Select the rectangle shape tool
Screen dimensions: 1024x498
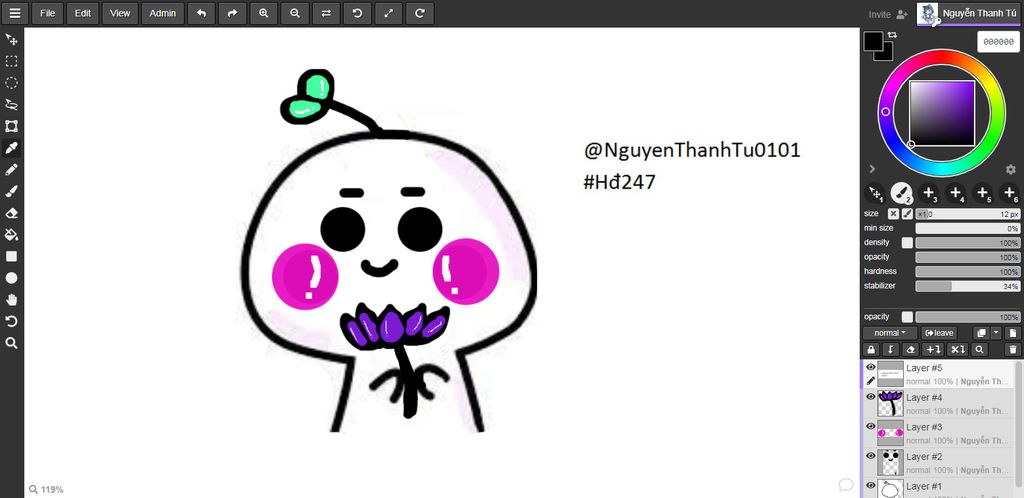[11, 257]
